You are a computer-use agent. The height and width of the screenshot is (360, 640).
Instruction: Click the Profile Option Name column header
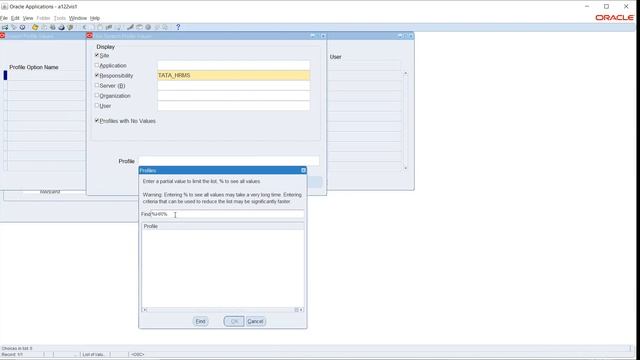click(34, 67)
